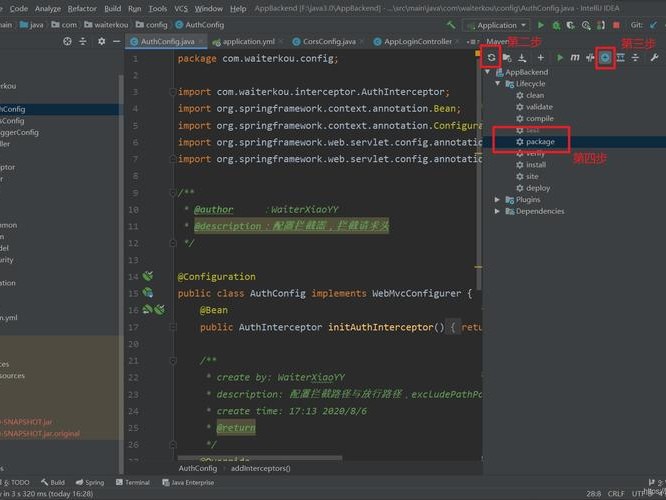666x500 pixels.
Task: Expand Plugins node in Maven tree
Action: (x=497, y=199)
